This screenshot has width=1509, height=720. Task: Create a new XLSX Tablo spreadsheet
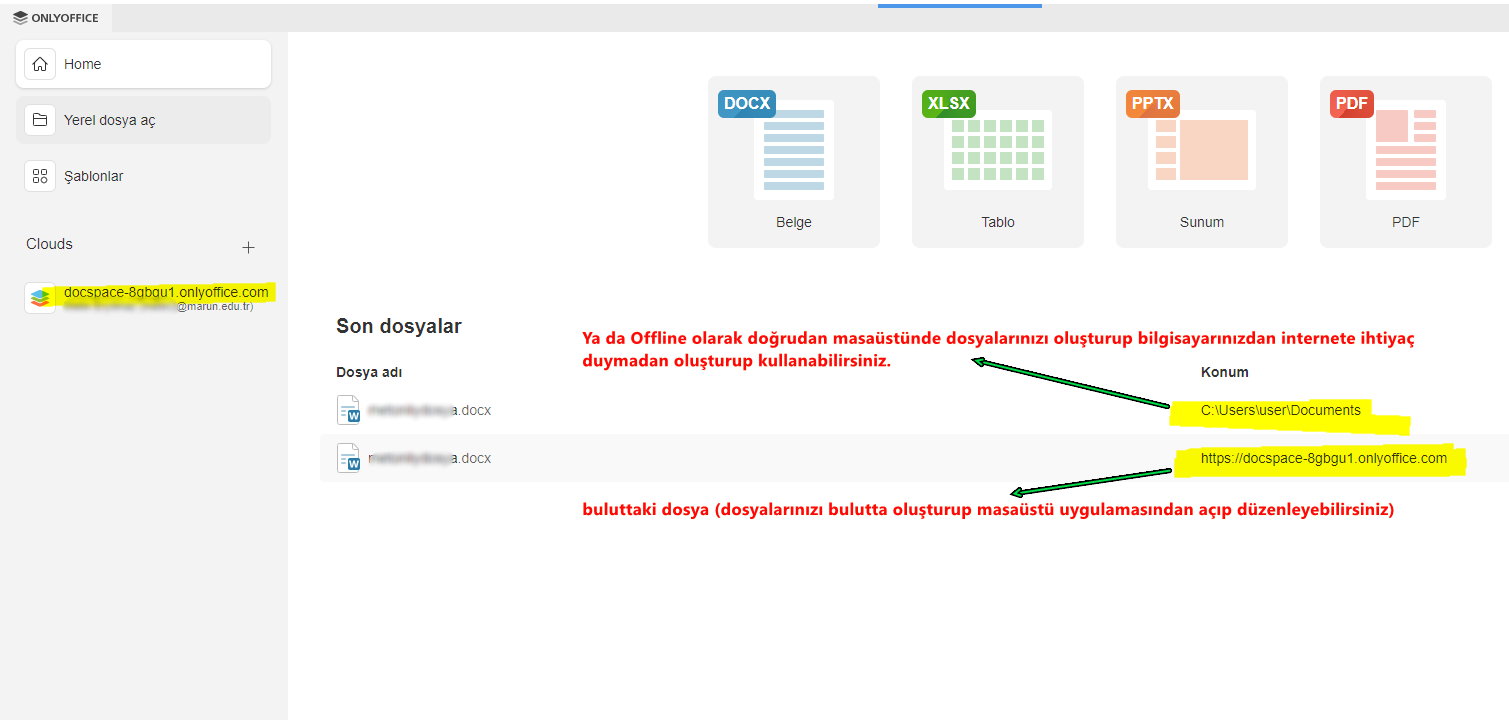pos(997,162)
